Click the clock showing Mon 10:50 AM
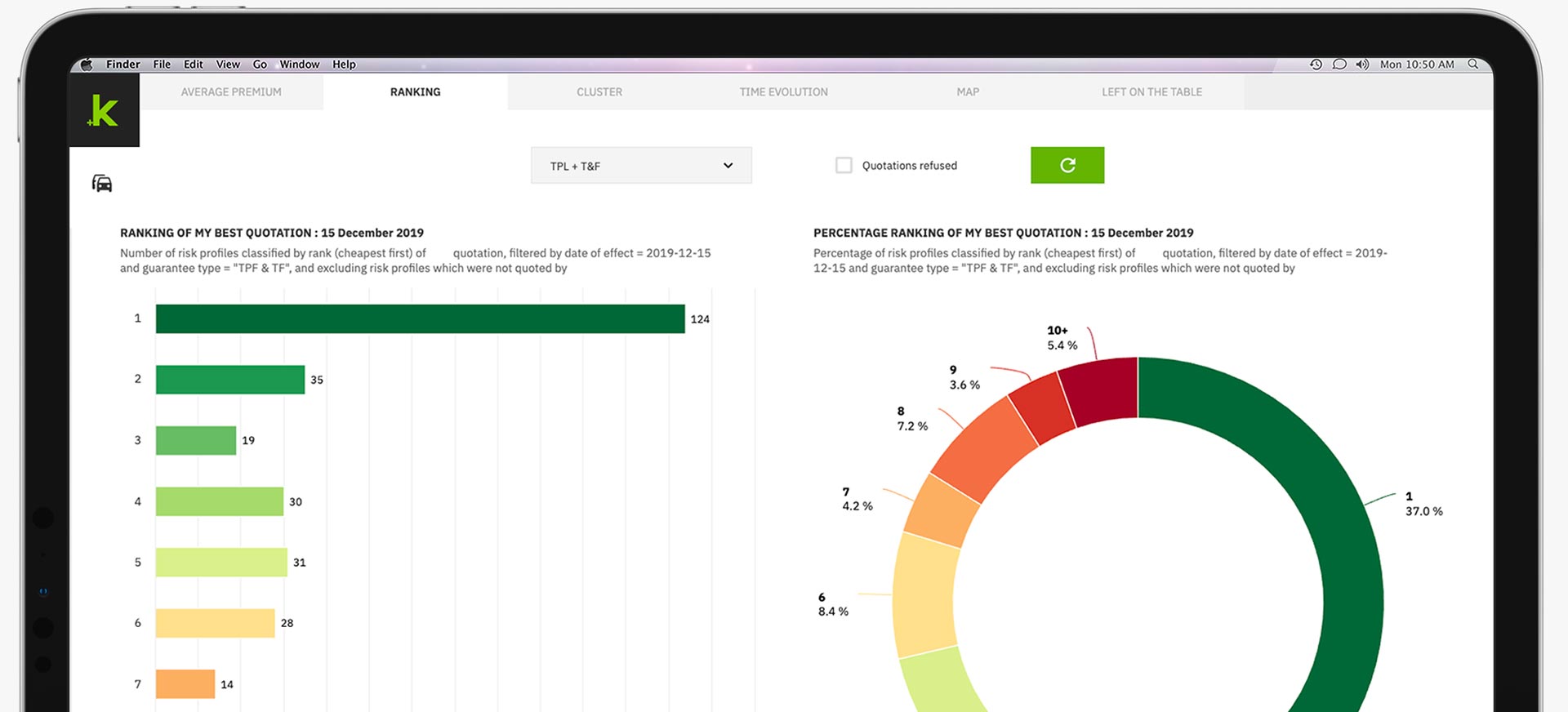The height and width of the screenshot is (712, 1568). (x=1417, y=65)
